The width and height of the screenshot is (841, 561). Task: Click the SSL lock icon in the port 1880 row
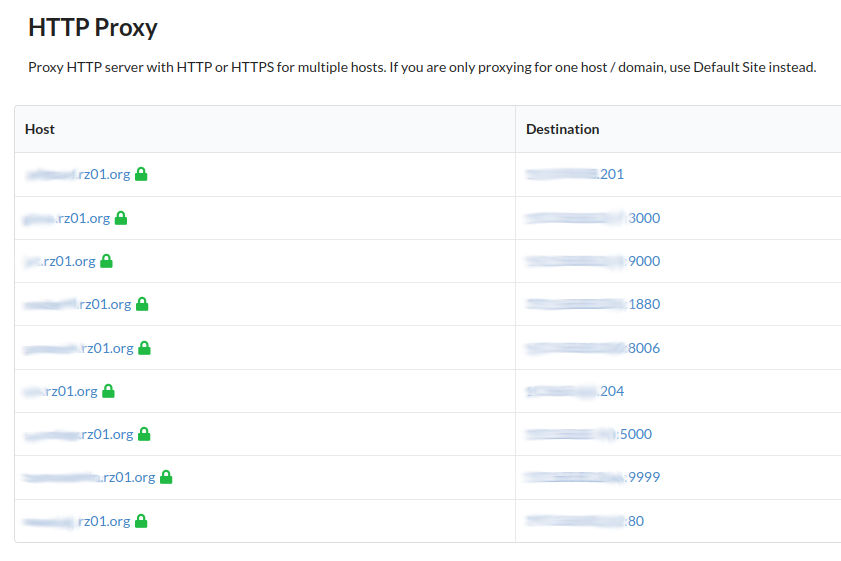pos(142,304)
